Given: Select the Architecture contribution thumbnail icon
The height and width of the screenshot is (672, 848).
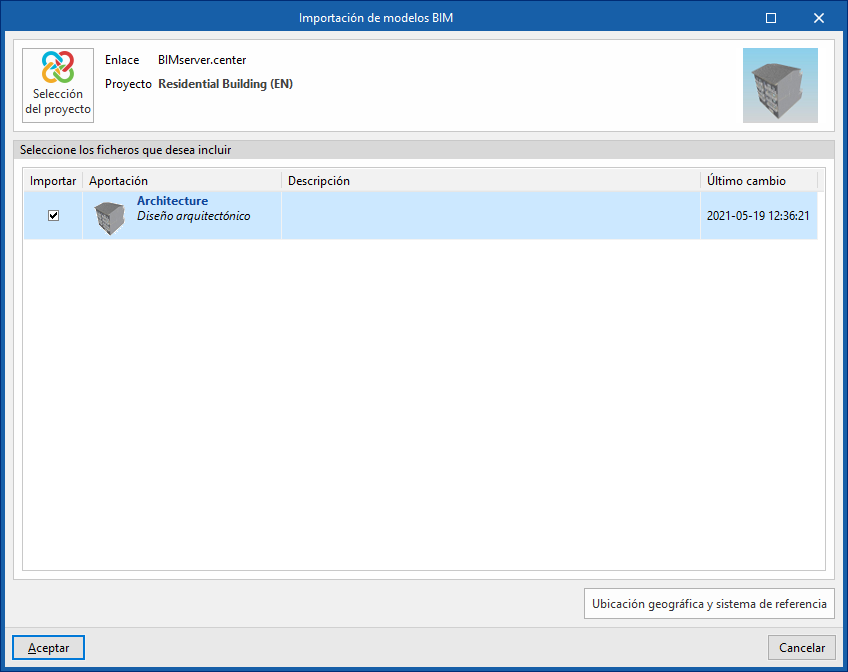Looking at the screenshot, I should click(109, 218).
